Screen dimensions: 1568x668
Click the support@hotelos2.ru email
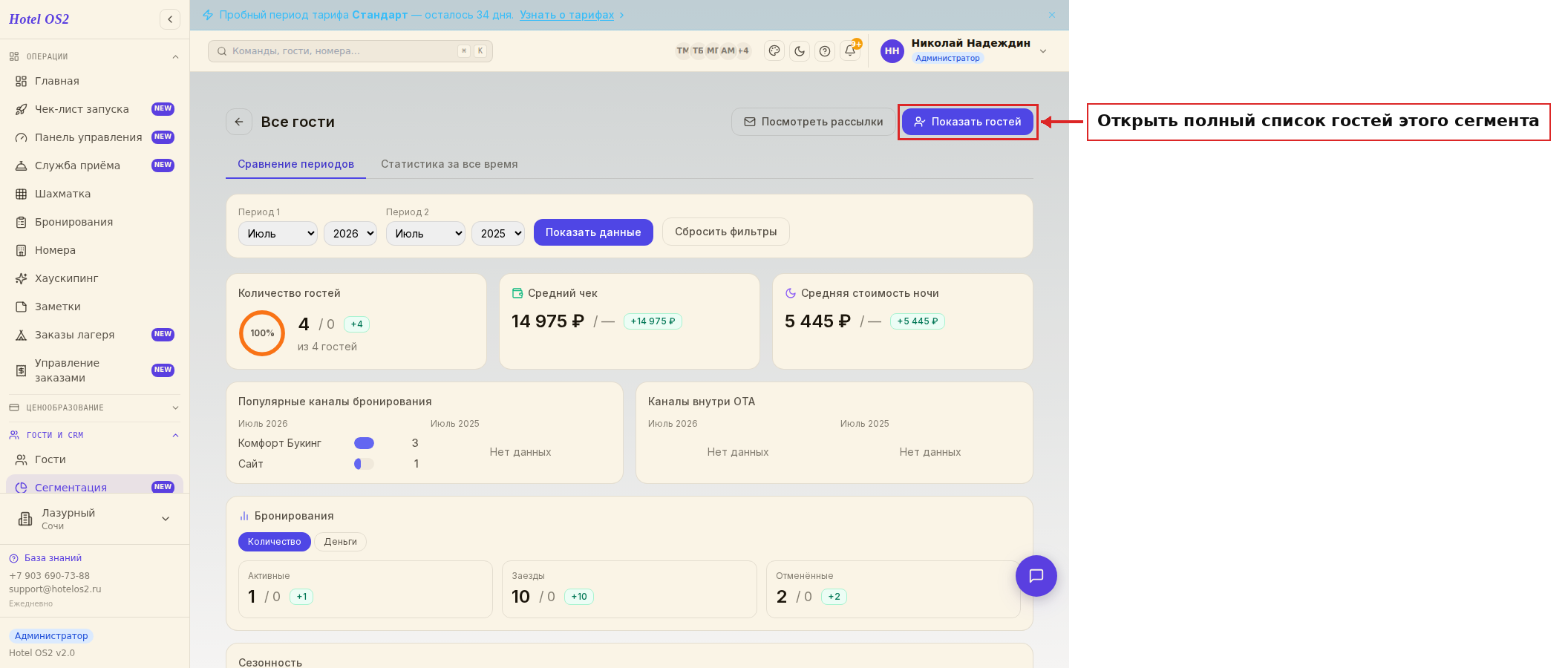[x=55, y=589]
